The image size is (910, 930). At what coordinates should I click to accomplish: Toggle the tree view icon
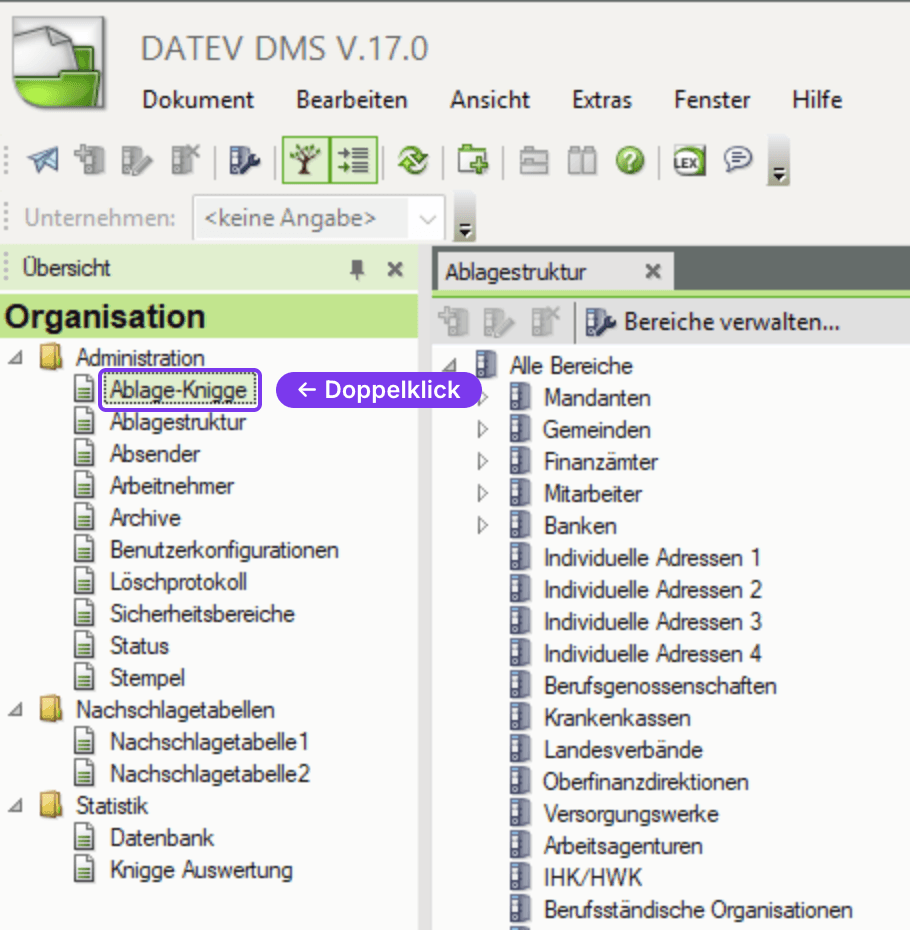click(x=306, y=160)
